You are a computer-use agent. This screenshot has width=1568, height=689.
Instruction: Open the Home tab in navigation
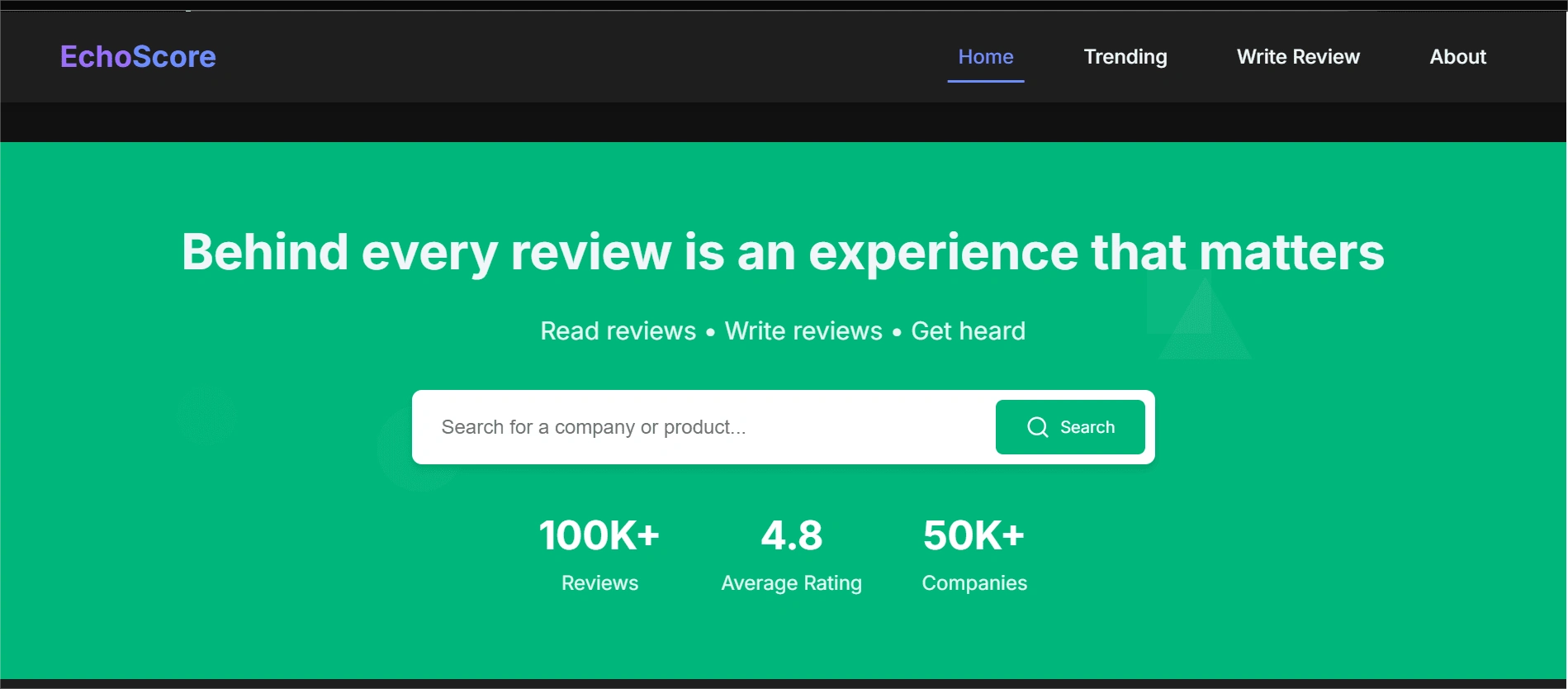pyautogui.click(x=986, y=57)
